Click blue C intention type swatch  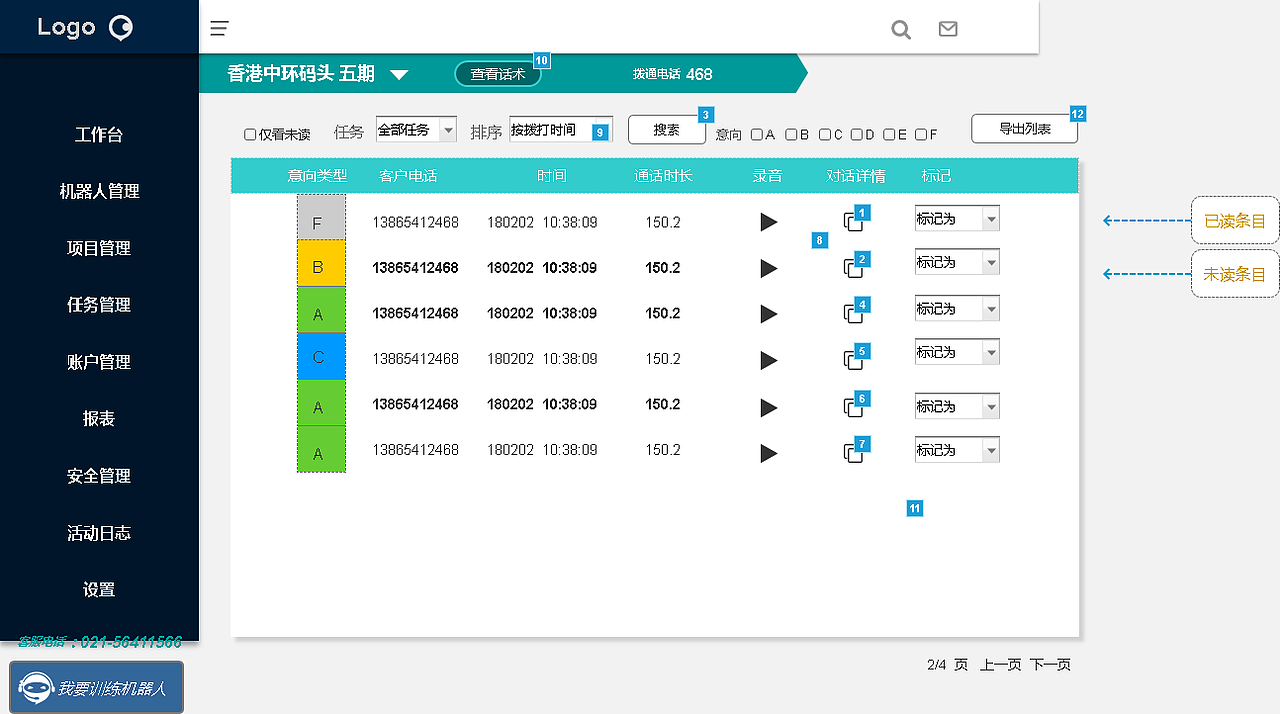(321, 357)
